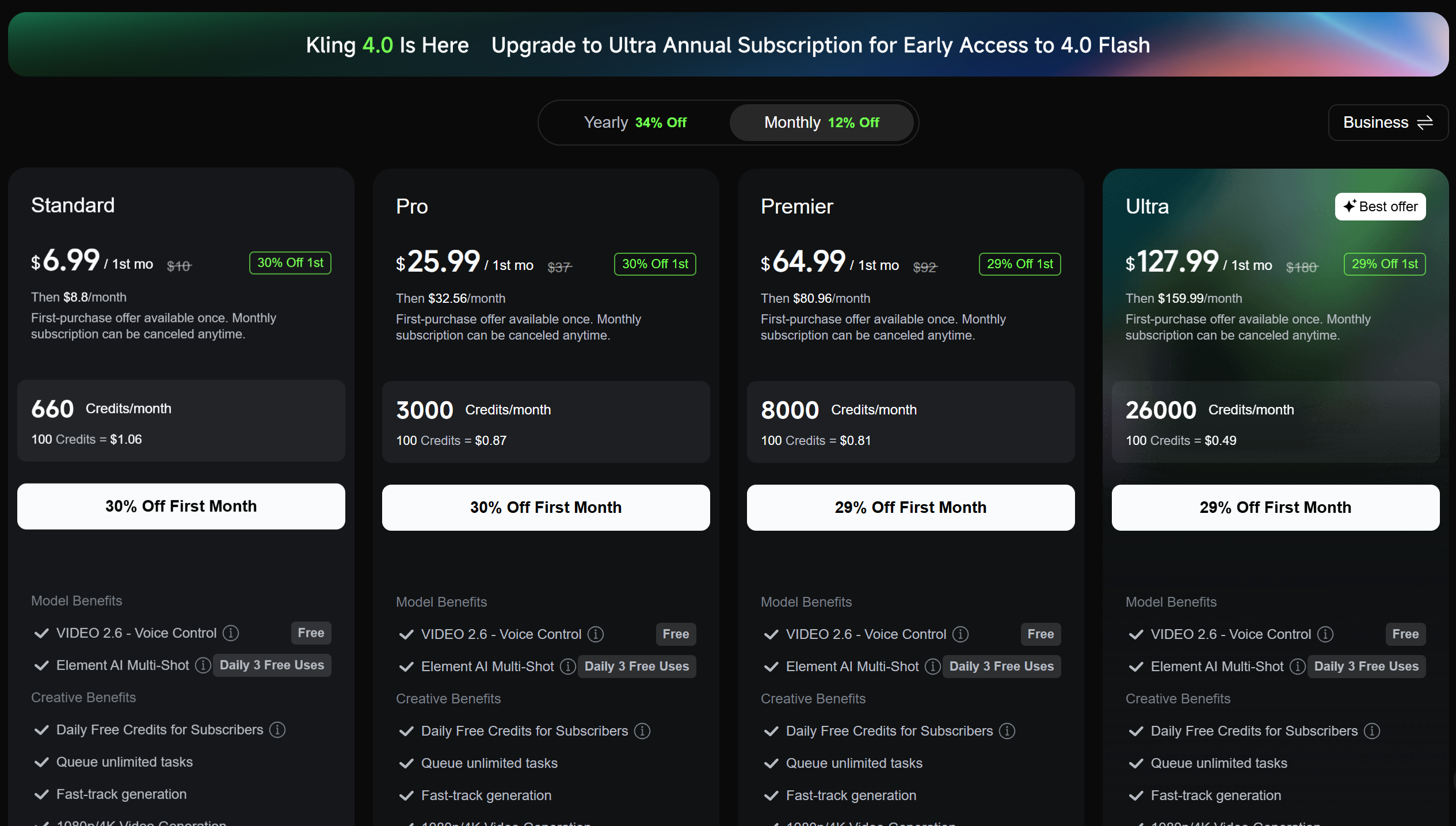Click the Standard 30% Off 1st badge
The width and height of the screenshot is (1456, 826).
pos(290,263)
